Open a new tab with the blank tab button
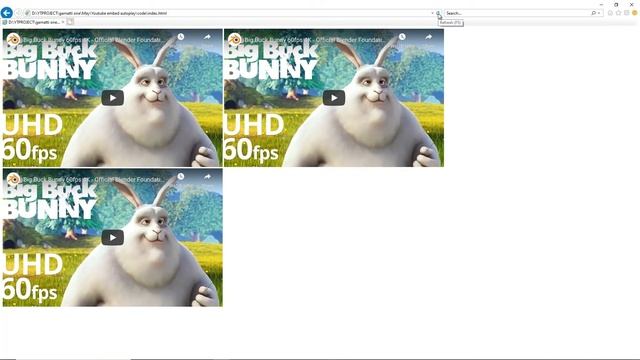The height and width of the screenshot is (360, 640). [x=70, y=22]
